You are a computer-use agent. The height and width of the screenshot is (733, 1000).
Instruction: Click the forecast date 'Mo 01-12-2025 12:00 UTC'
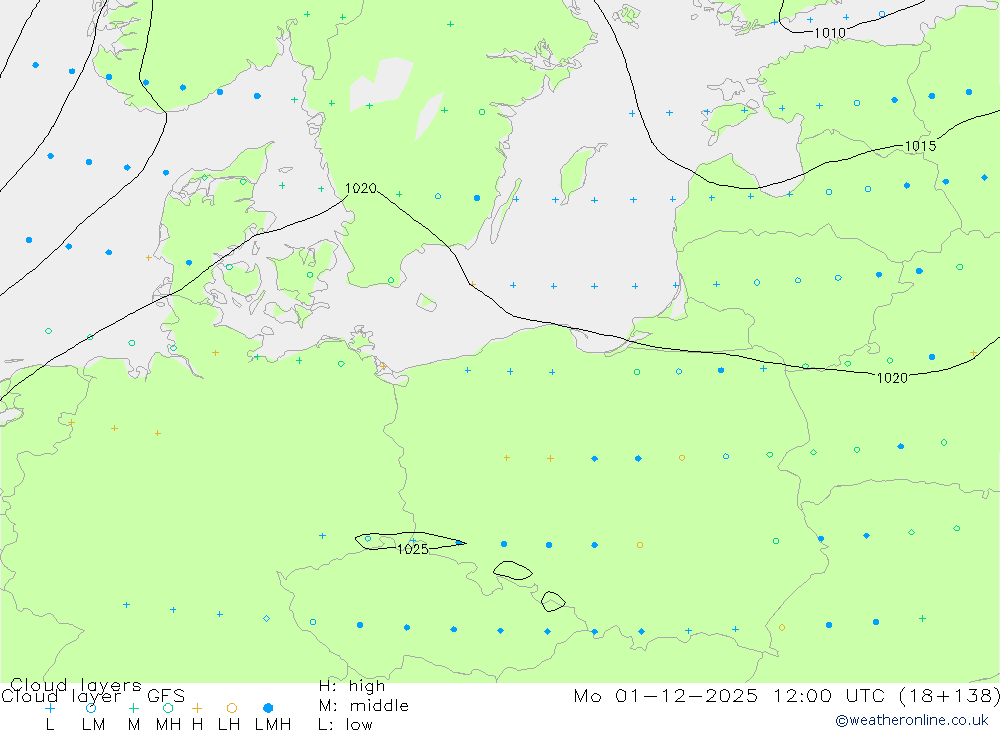[x=732, y=695]
